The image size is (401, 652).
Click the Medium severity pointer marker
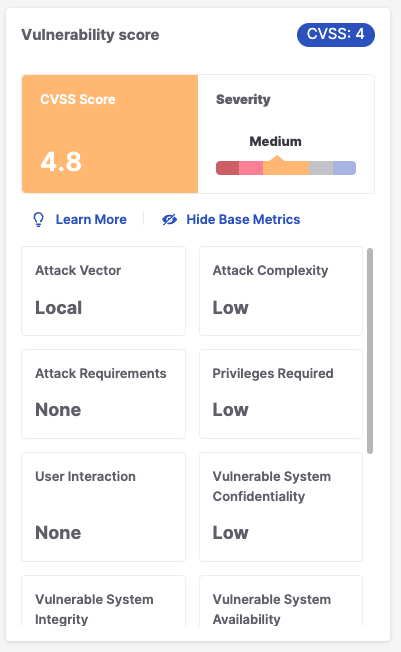(x=277, y=158)
